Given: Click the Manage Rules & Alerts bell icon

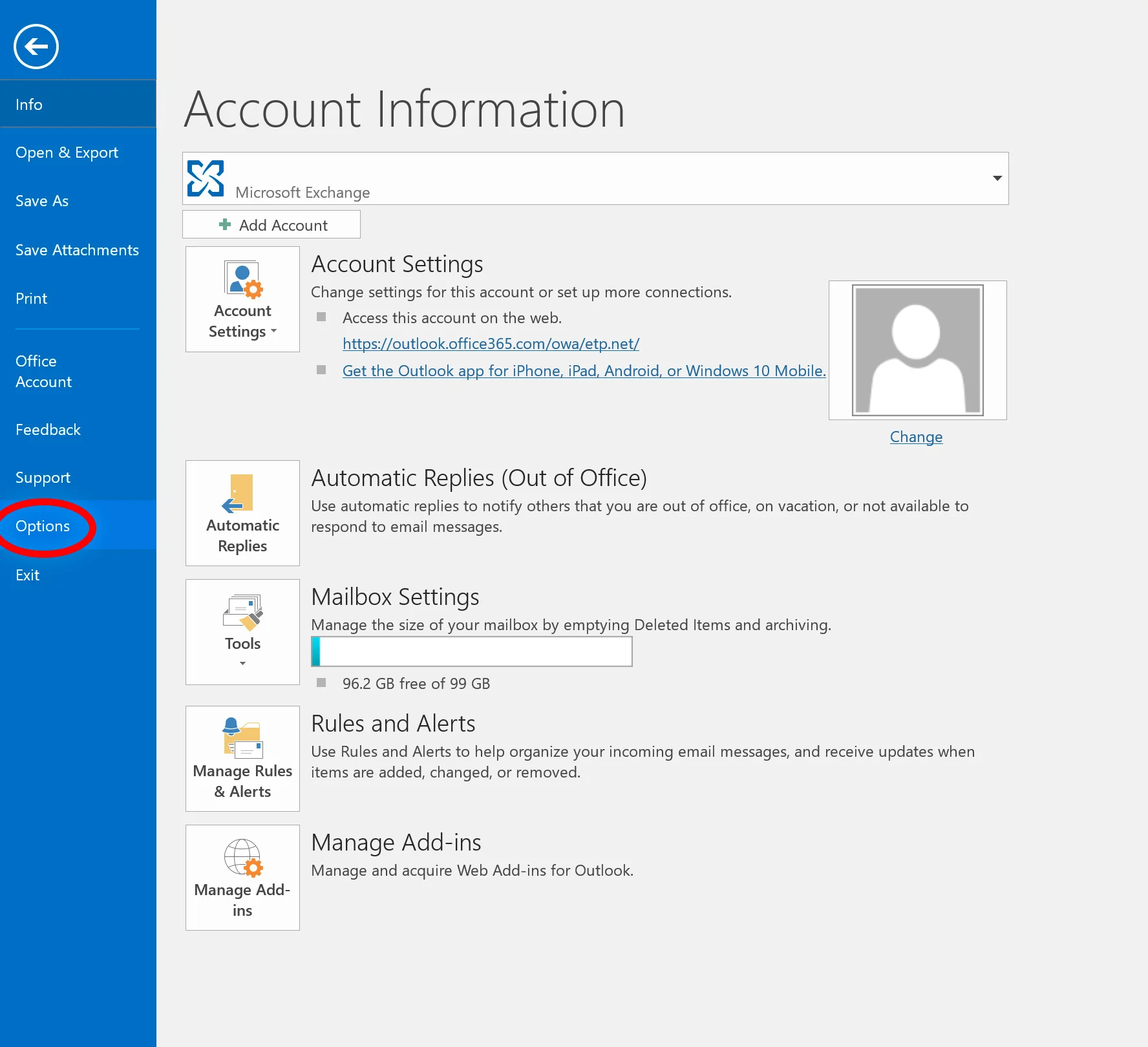Looking at the screenshot, I should pos(243,737).
